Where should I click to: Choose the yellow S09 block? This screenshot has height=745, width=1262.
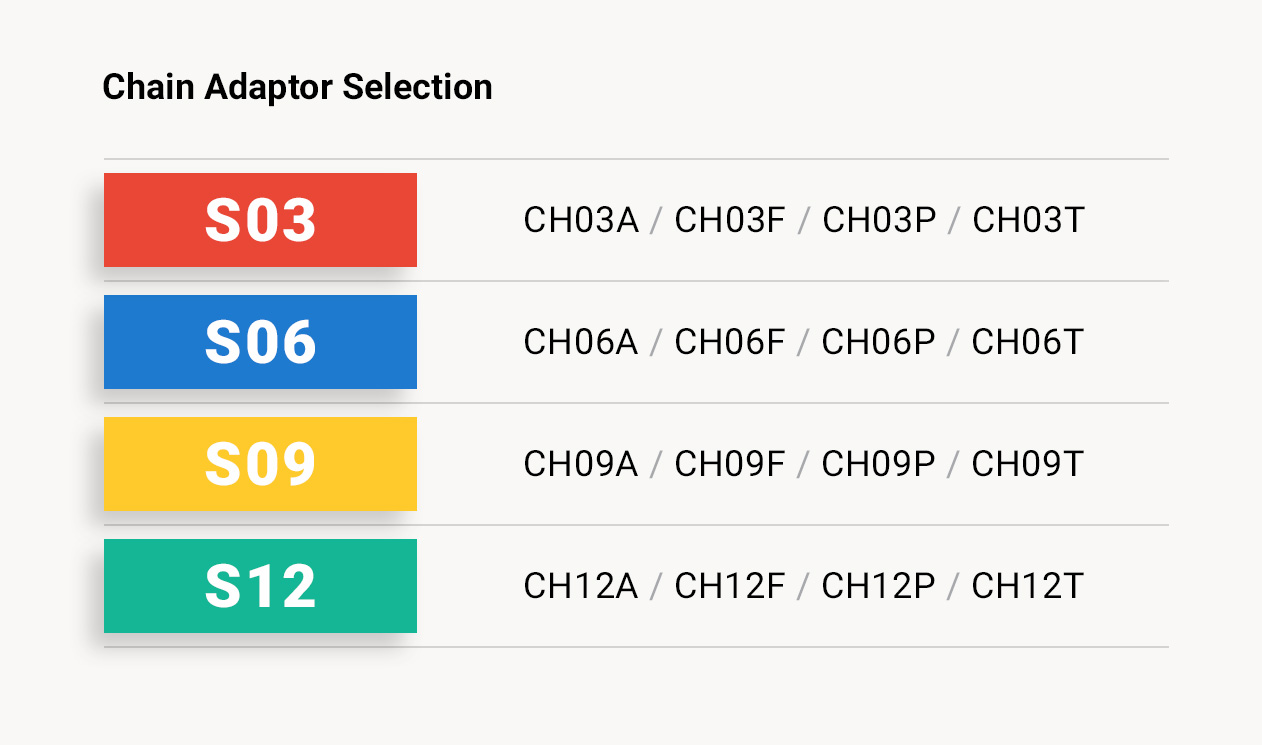(260, 464)
